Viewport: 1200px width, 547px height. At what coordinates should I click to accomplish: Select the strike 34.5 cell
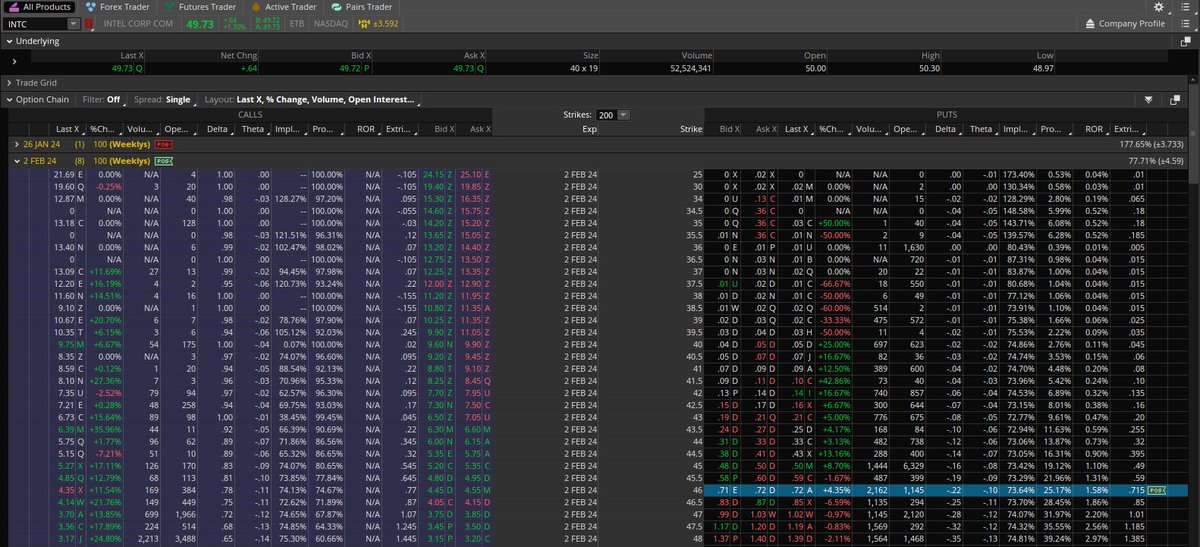693,212
